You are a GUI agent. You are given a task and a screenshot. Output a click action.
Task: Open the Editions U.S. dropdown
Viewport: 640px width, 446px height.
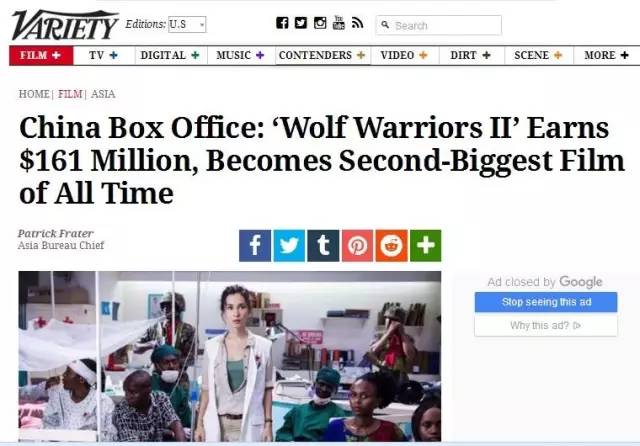coord(187,24)
